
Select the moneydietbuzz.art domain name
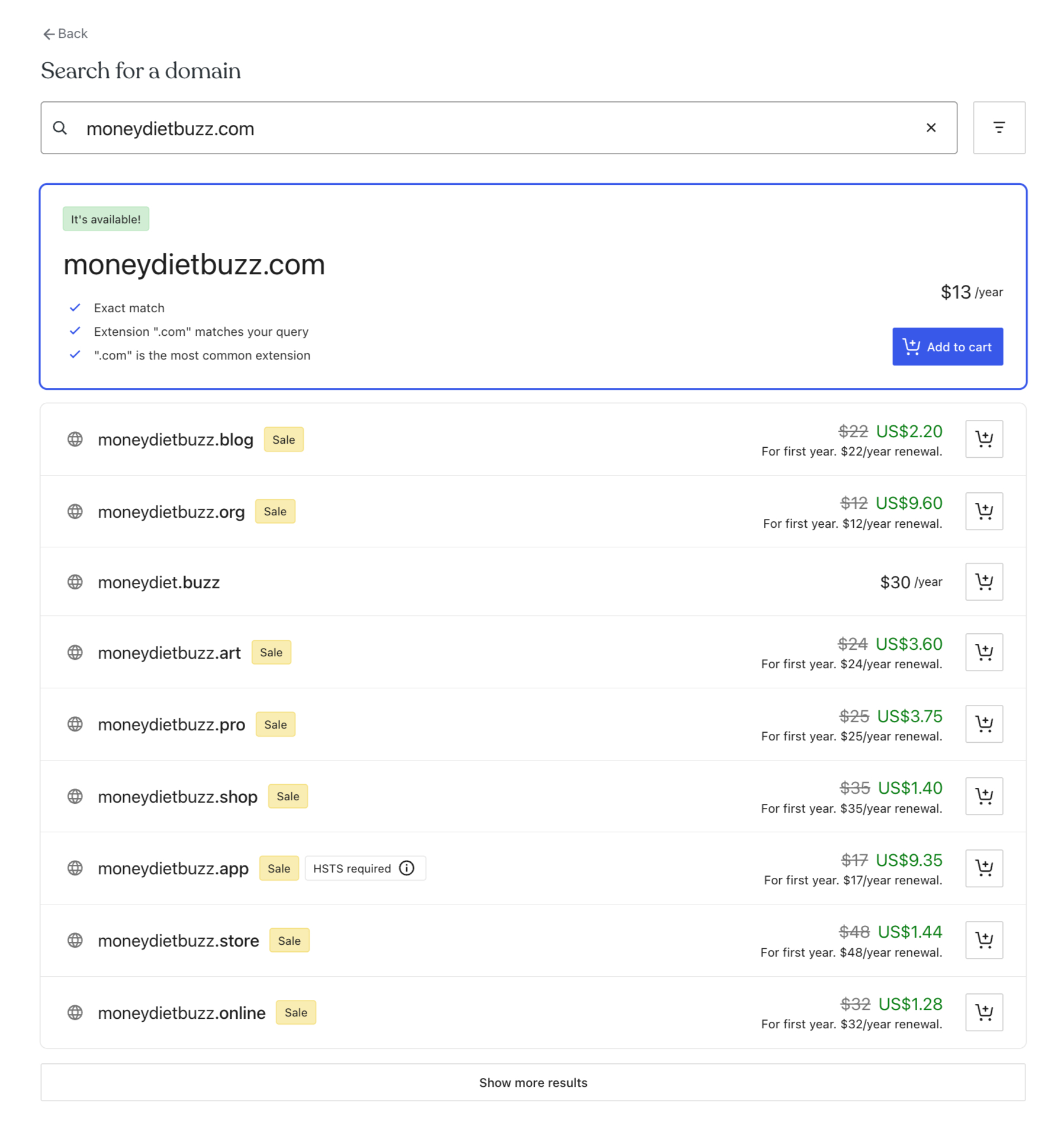coord(169,653)
